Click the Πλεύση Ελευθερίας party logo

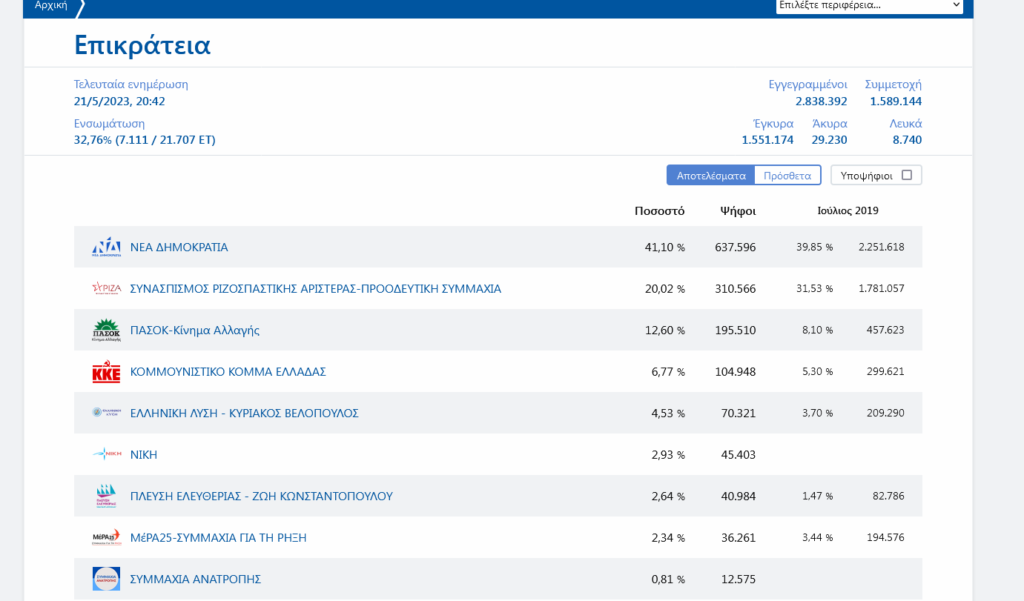[x=106, y=496]
